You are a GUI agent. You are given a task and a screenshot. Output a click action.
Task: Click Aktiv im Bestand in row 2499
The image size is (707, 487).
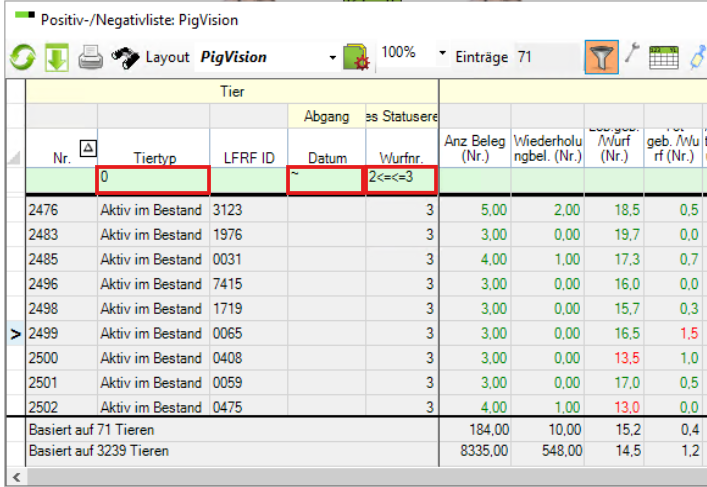[153, 334]
